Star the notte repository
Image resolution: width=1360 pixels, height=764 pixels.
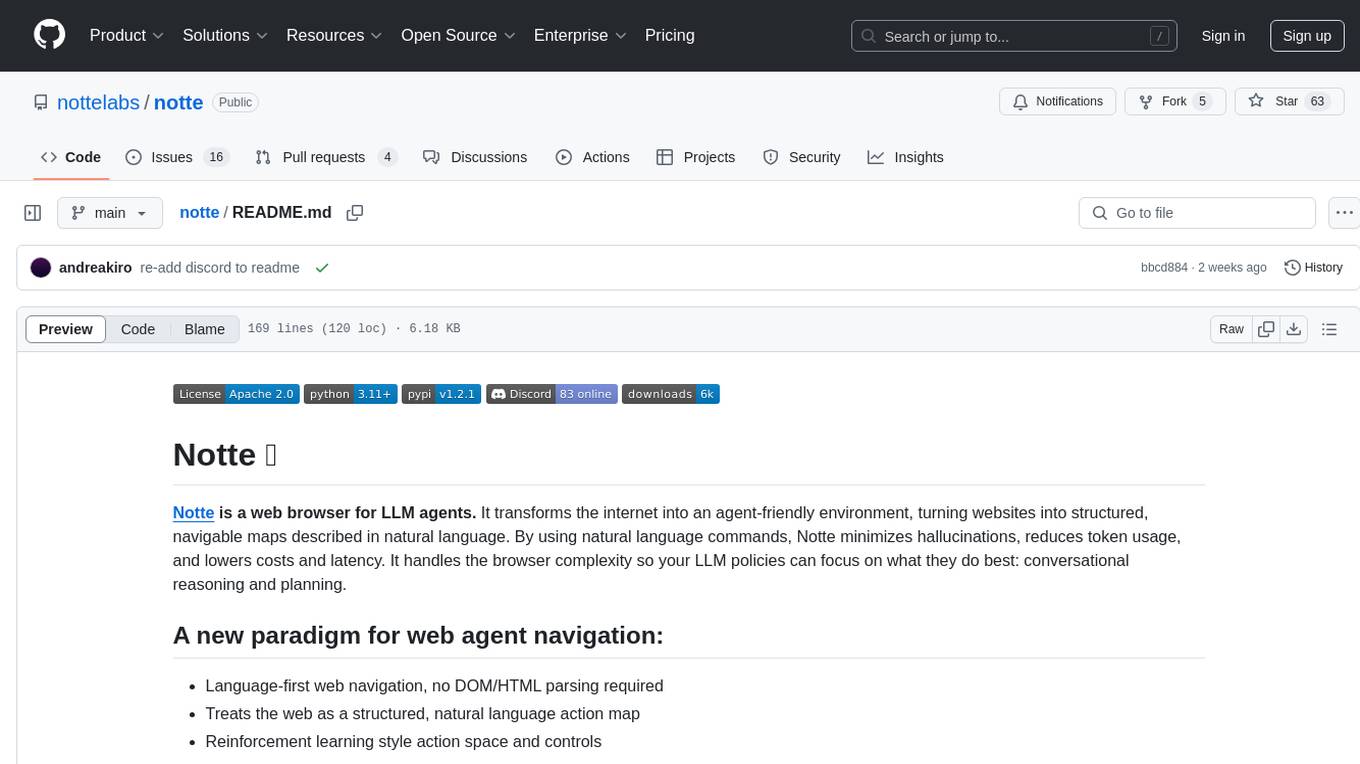[1289, 102]
